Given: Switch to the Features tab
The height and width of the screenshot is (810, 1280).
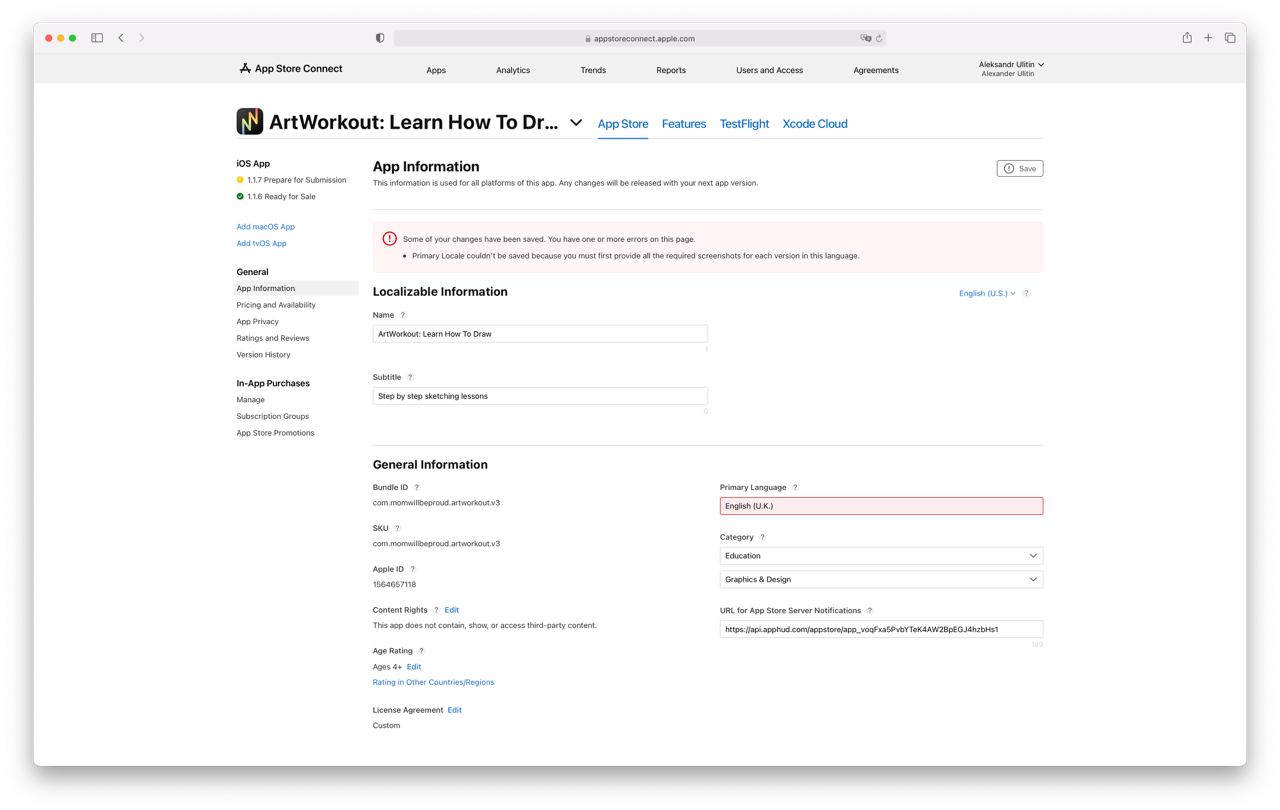Looking at the screenshot, I should tap(684, 124).
